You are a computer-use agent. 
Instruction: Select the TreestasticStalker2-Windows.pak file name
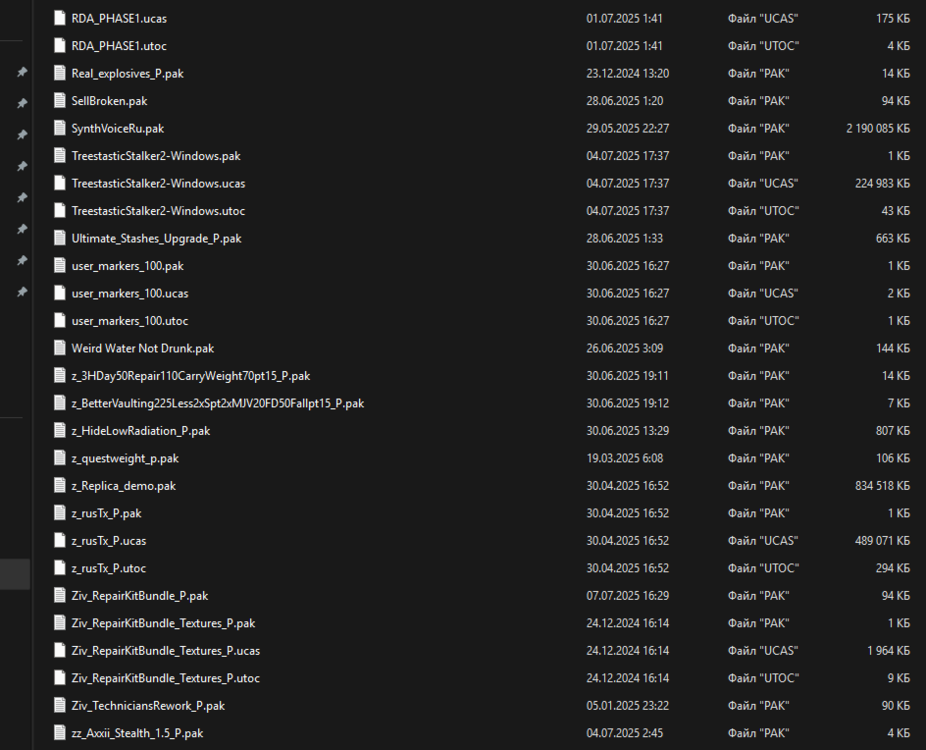tap(155, 156)
